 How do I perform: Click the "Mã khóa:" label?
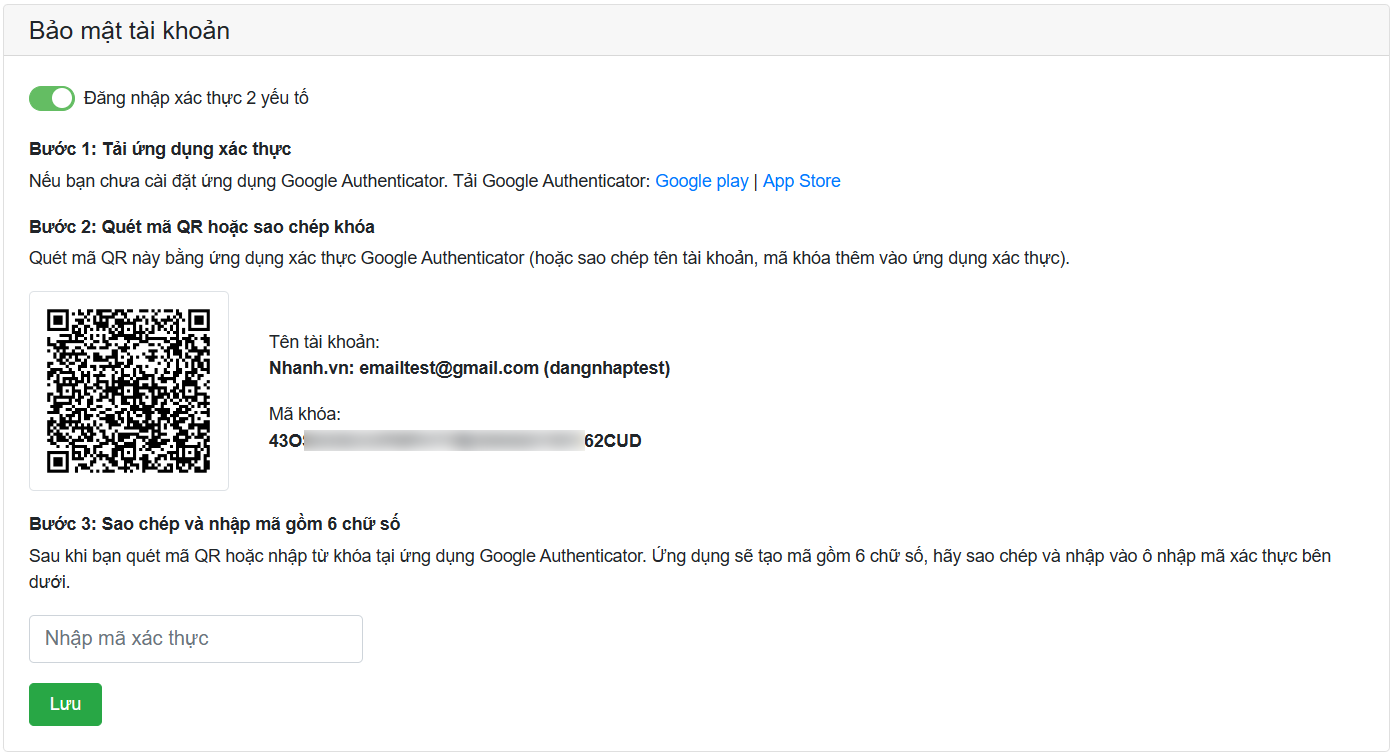[305, 414]
